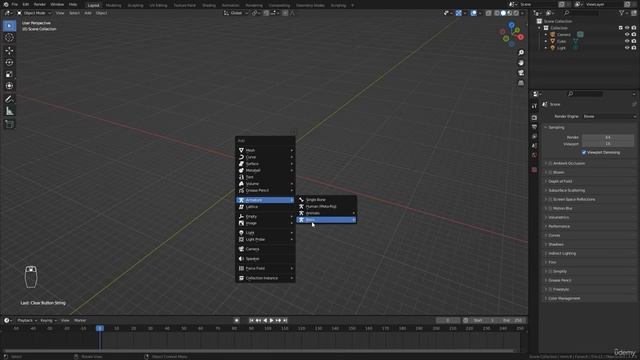The width and height of the screenshot is (640, 360).
Task: Choose Camera in the Add menu
Action: click(x=265, y=249)
